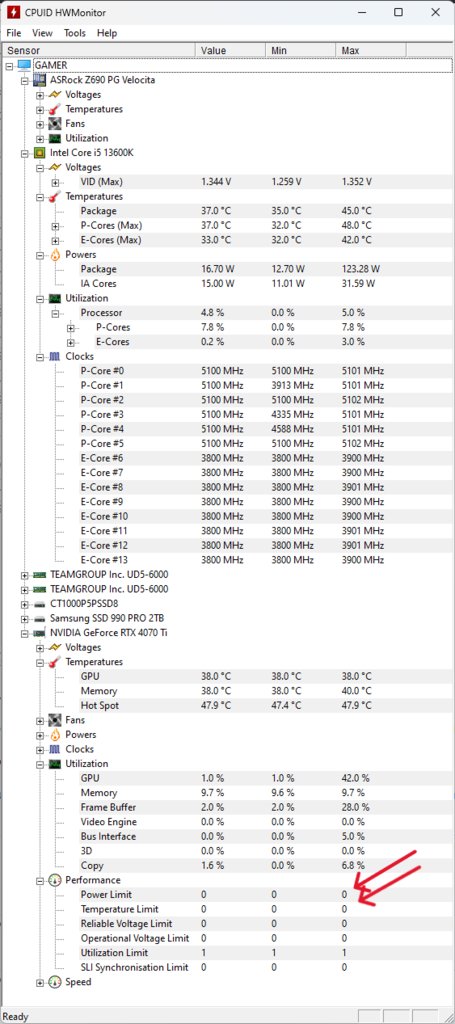Screen dimensions: 455x1024
Task: Expand the motherboard Voltages node
Action: [x=40, y=95]
